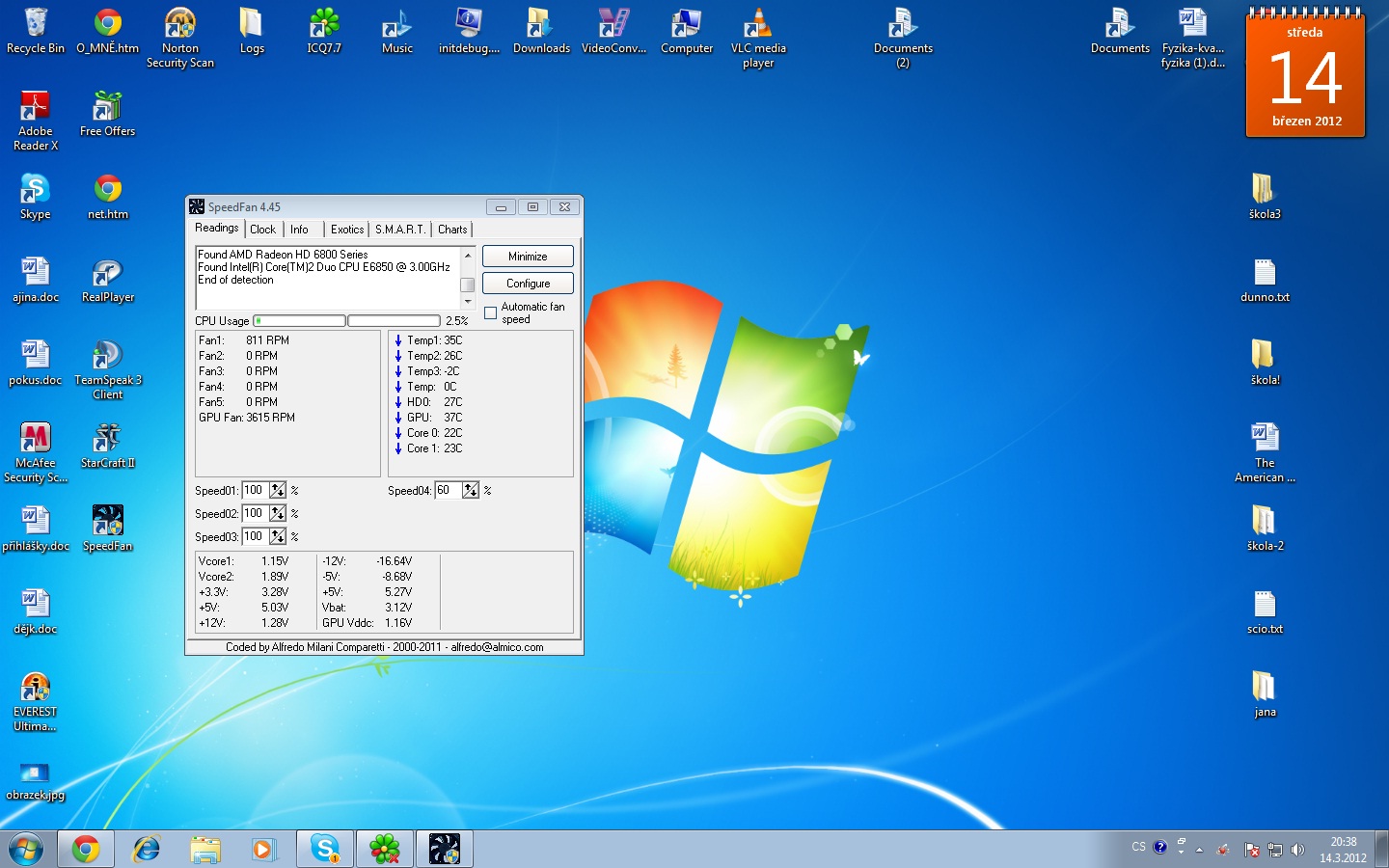Open the O_MNĚ.htm Chrome shortcut
The height and width of the screenshot is (868, 1389).
(108, 31)
